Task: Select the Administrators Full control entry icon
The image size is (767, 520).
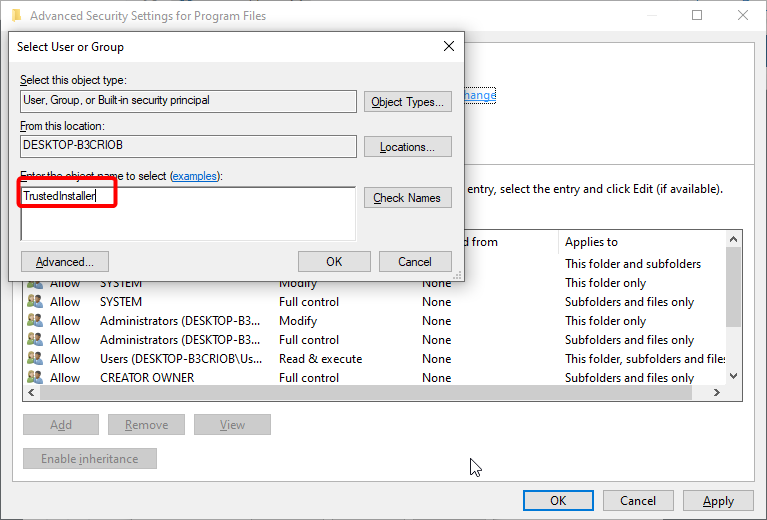Action: pos(35,340)
